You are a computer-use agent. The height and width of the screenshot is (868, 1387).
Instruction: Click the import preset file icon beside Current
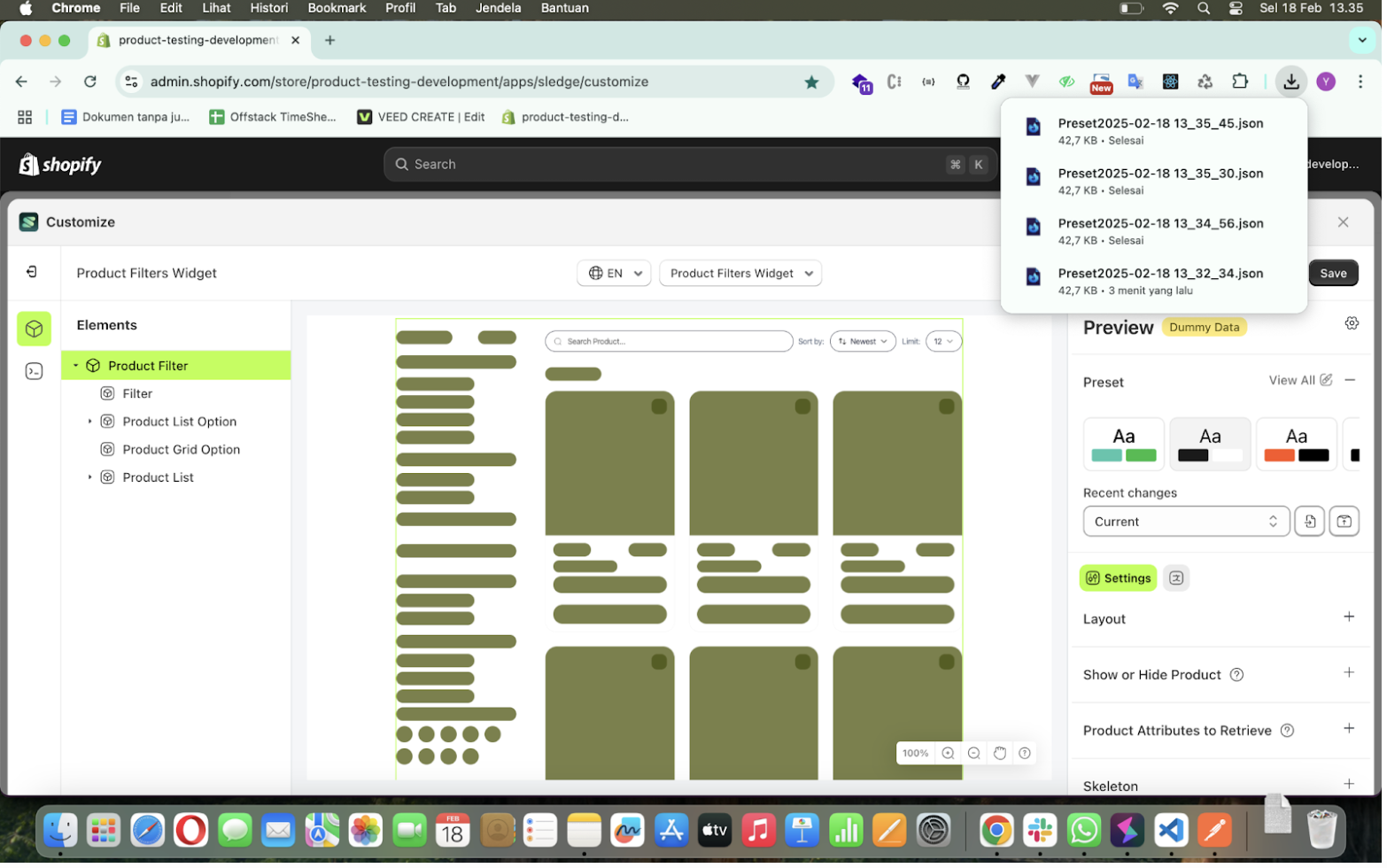(1309, 521)
